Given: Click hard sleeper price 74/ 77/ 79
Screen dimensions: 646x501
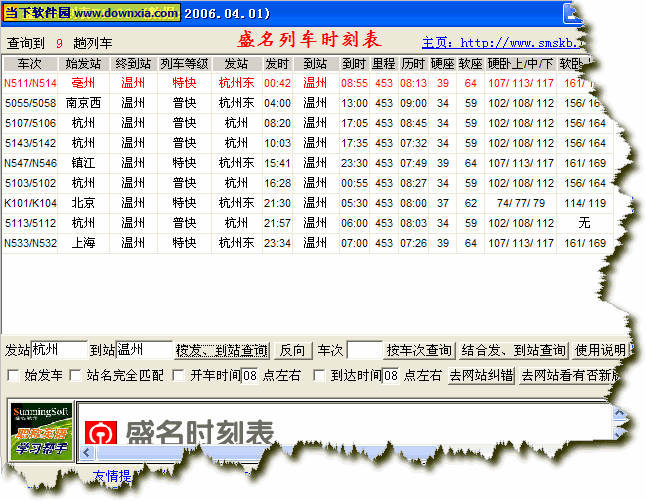Looking at the screenshot, I should click(x=521, y=203).
